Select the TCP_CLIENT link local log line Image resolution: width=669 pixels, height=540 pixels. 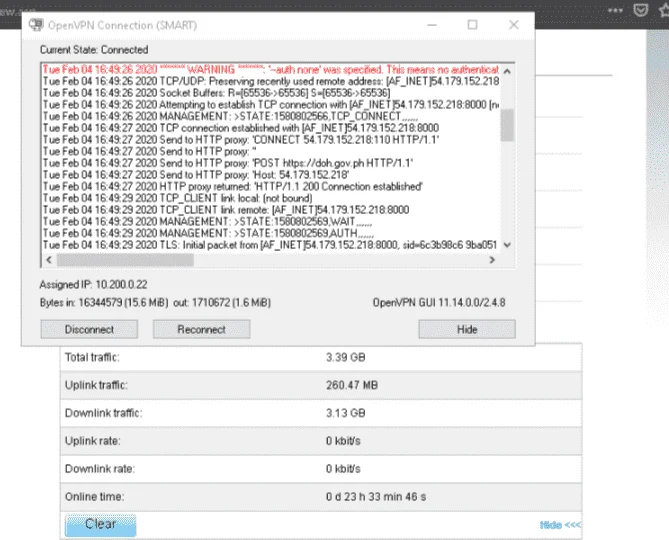(177, 198)
